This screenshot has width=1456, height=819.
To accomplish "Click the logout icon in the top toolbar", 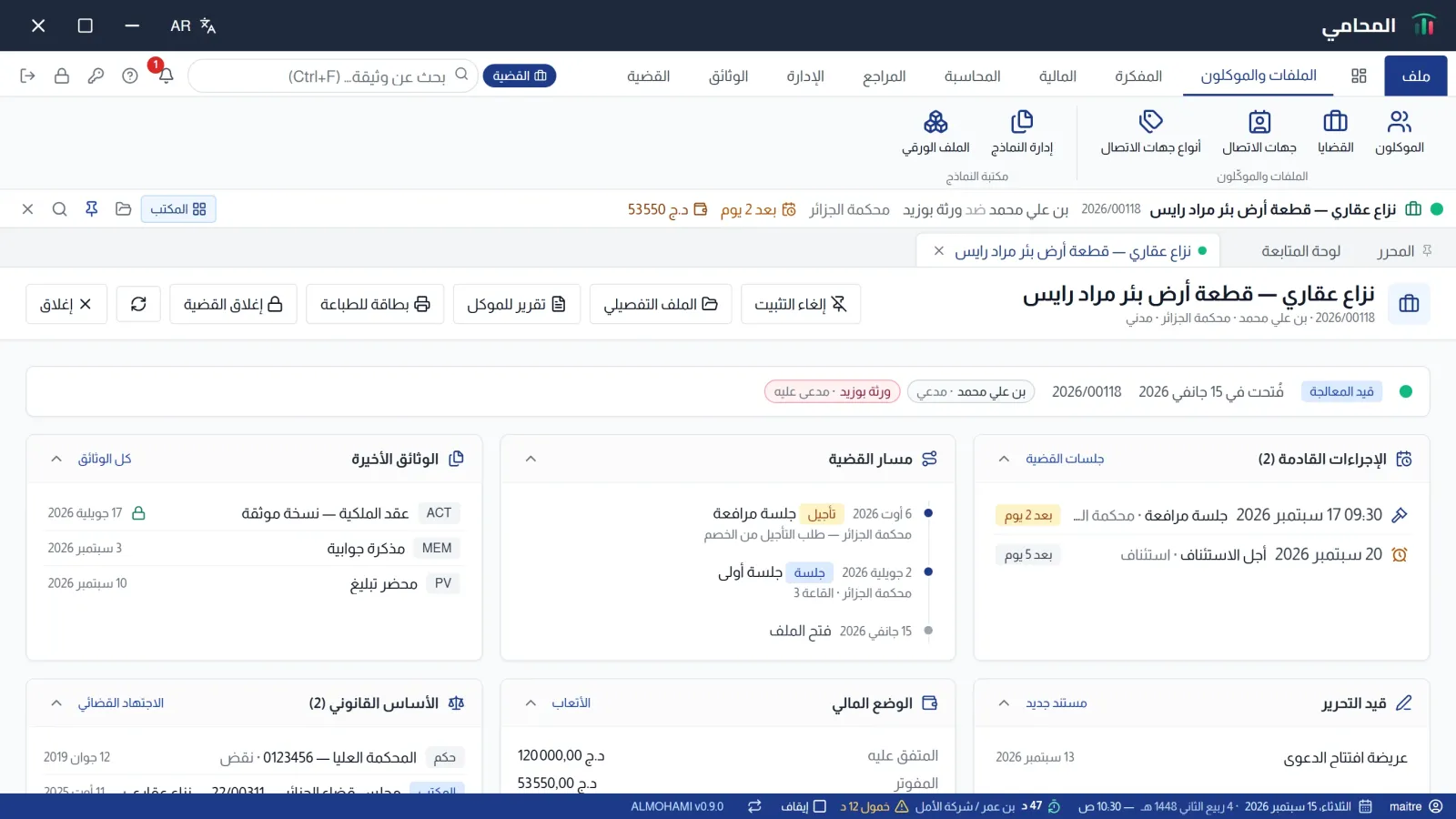I will click(x=27, y=76).
